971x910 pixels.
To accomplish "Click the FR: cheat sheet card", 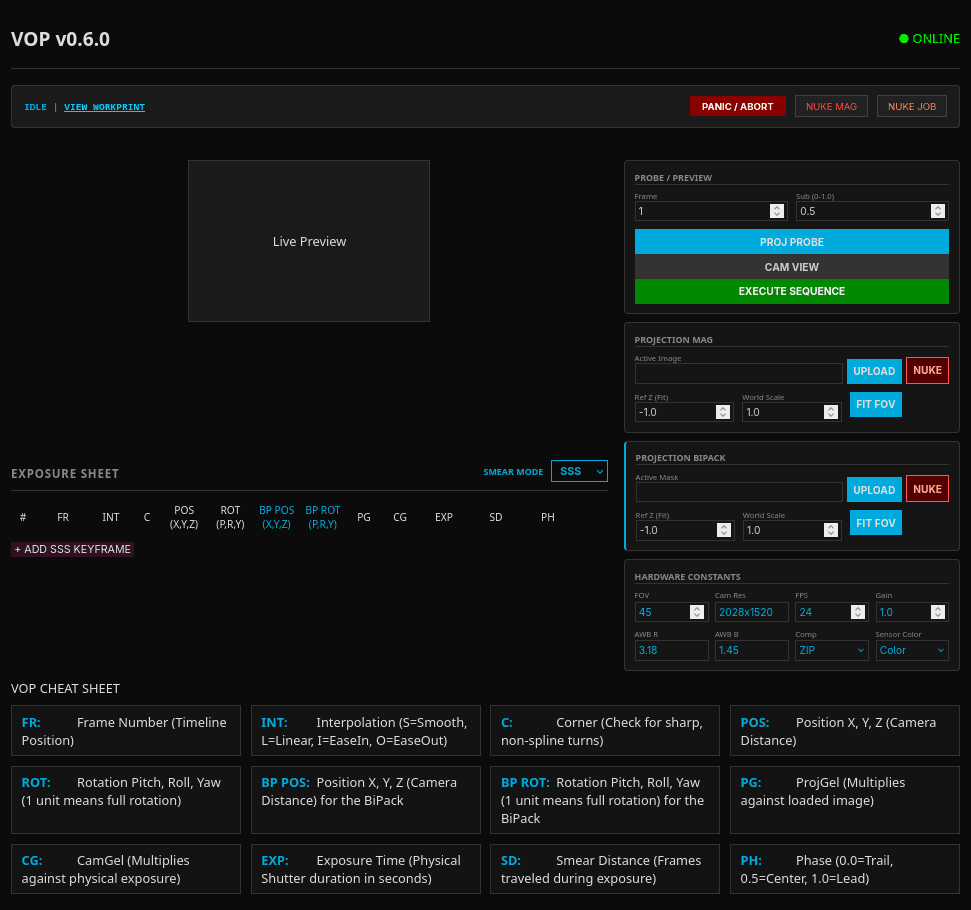I will click(126, 730).
